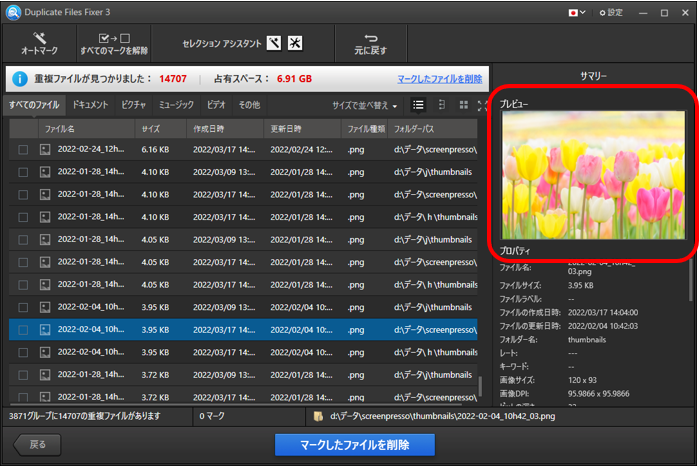Open first Selection Assistant wand icon
Image resolution: width=699 pixels, height=467 pixels.
coord(274,43)
